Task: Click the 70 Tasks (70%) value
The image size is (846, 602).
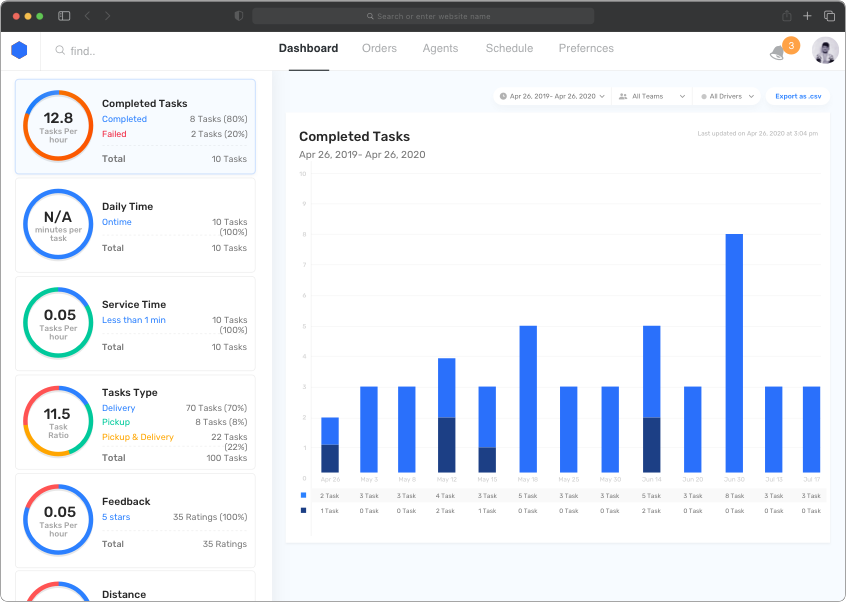Action: pyautogui.click(x=216, y=408)
